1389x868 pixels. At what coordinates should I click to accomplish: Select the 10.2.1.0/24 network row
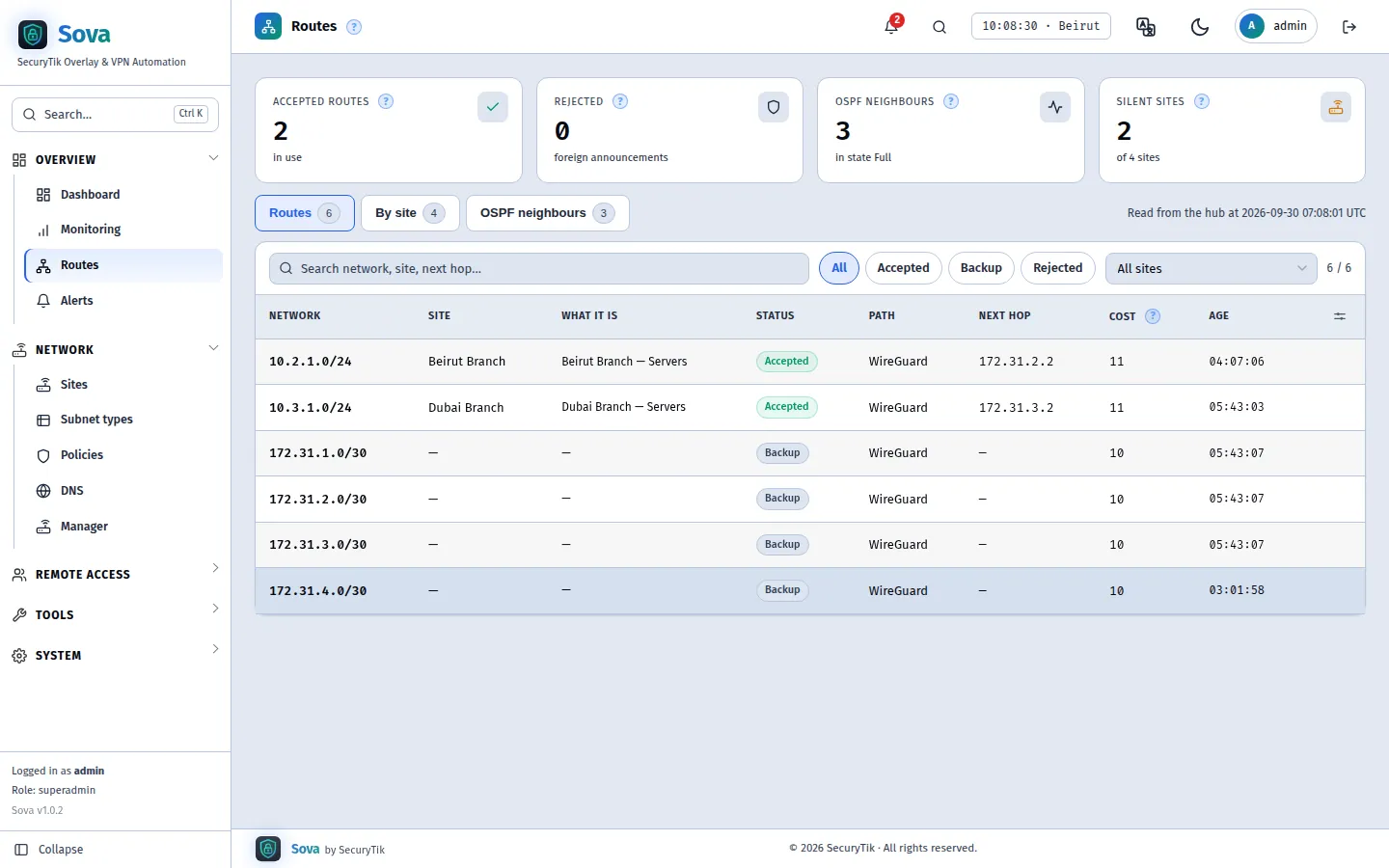pos(810,362)
